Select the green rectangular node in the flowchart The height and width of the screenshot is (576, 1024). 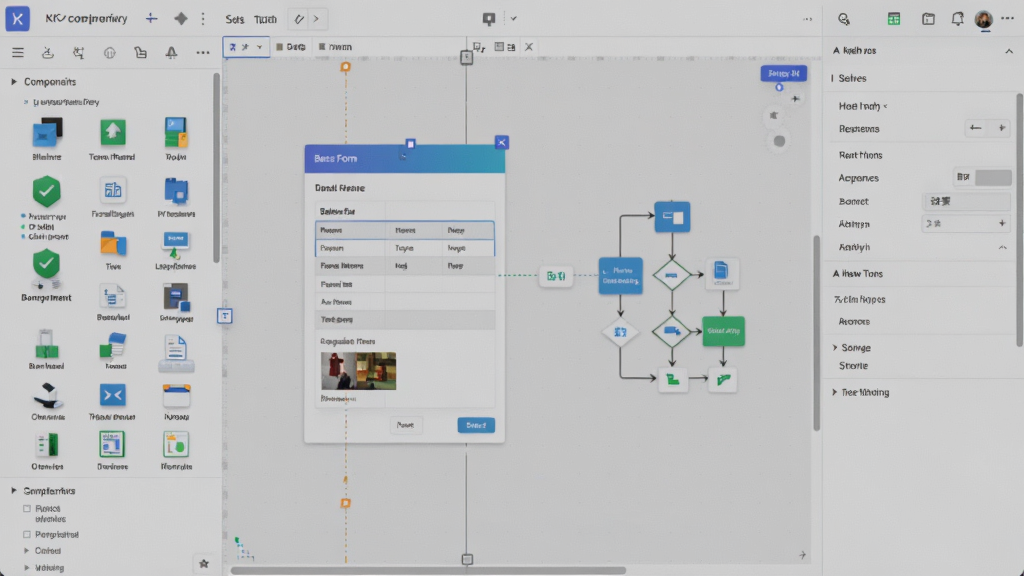(723, 331)
